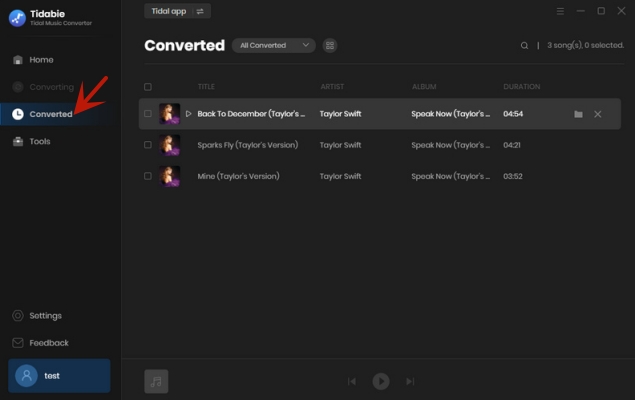Click the Feedback envelope icon

17,343
